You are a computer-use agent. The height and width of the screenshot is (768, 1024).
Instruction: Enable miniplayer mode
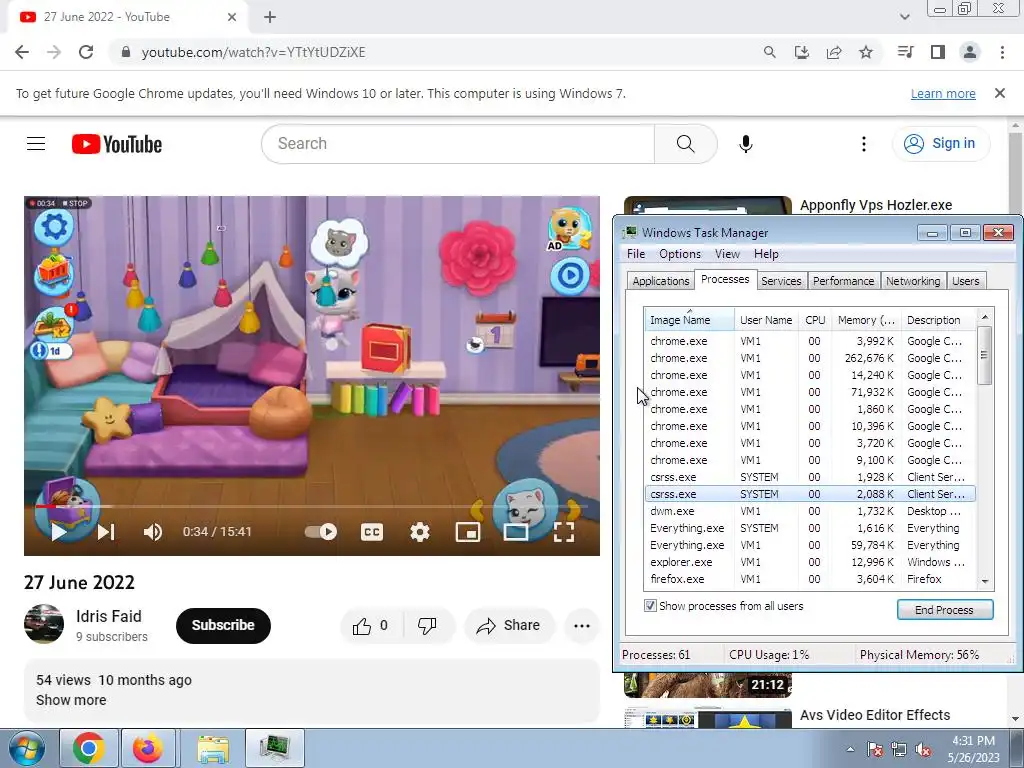coord(468,532)
